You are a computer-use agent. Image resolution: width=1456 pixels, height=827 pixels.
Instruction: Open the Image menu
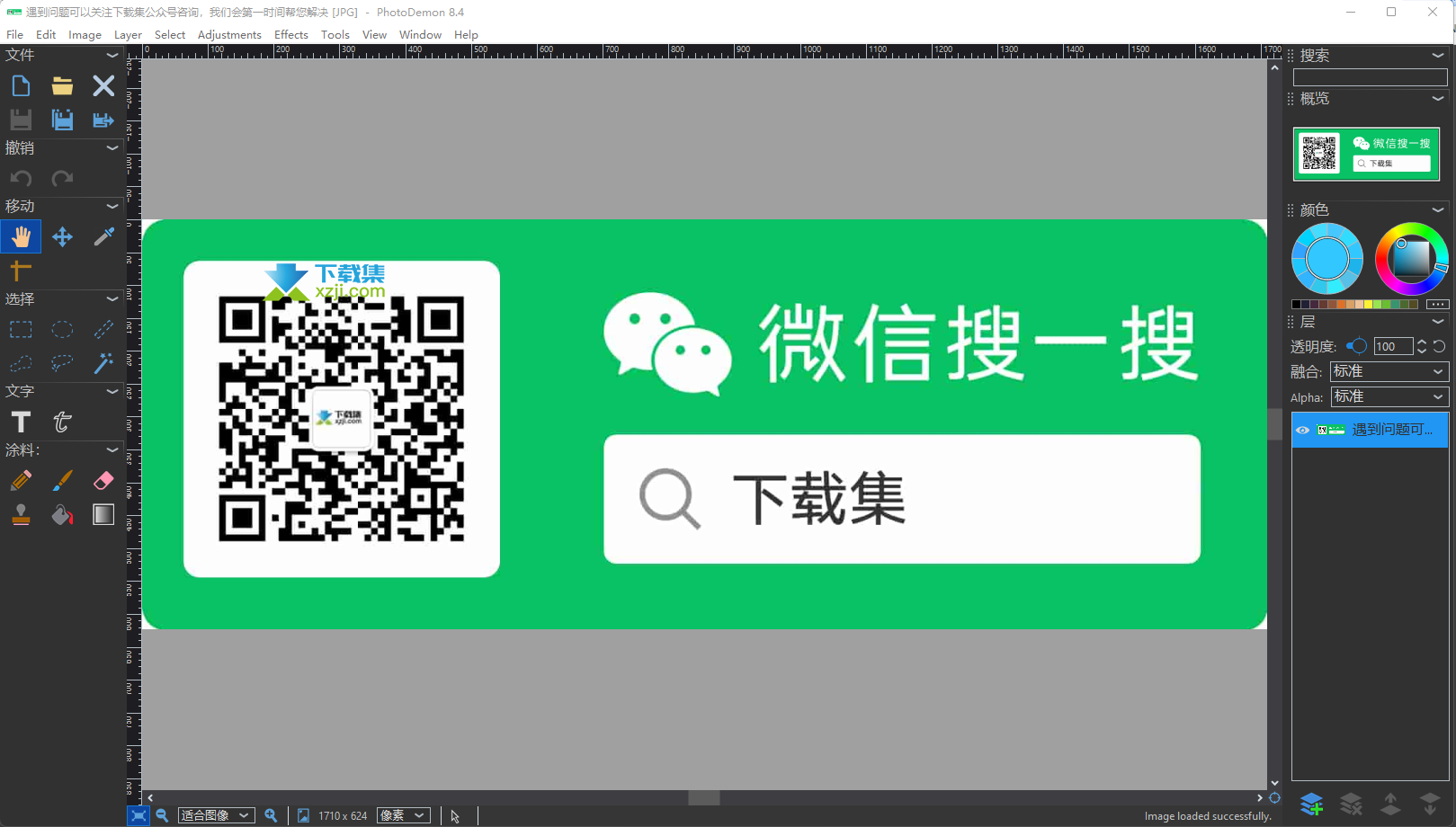(85, 34)
